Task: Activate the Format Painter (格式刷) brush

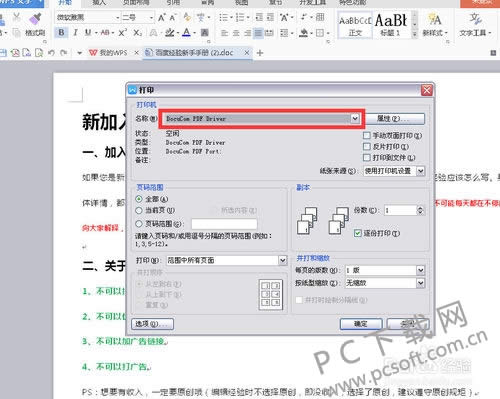Action: click(x=35, y=25)
